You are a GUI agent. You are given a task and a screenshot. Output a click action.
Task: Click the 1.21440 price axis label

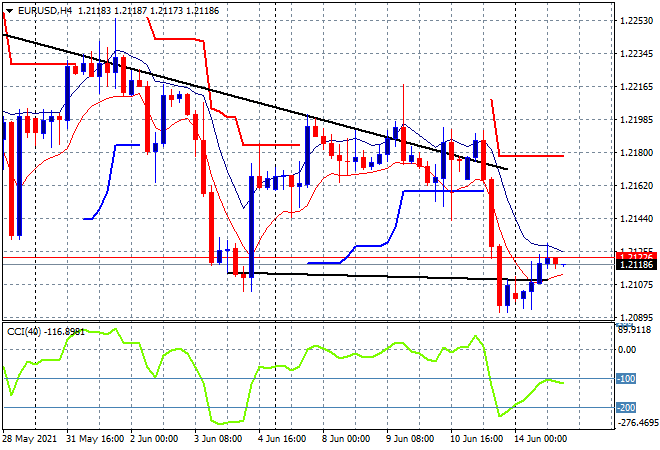coord(637,218)
